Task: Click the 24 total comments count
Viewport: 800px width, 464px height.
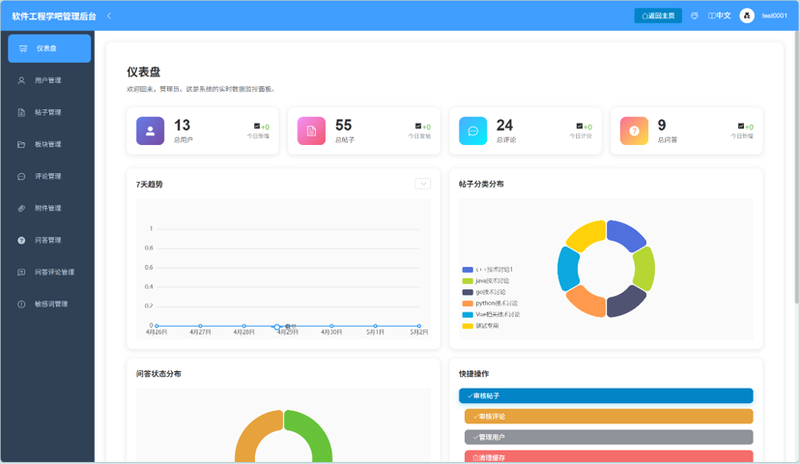Action: coord(505,125)
